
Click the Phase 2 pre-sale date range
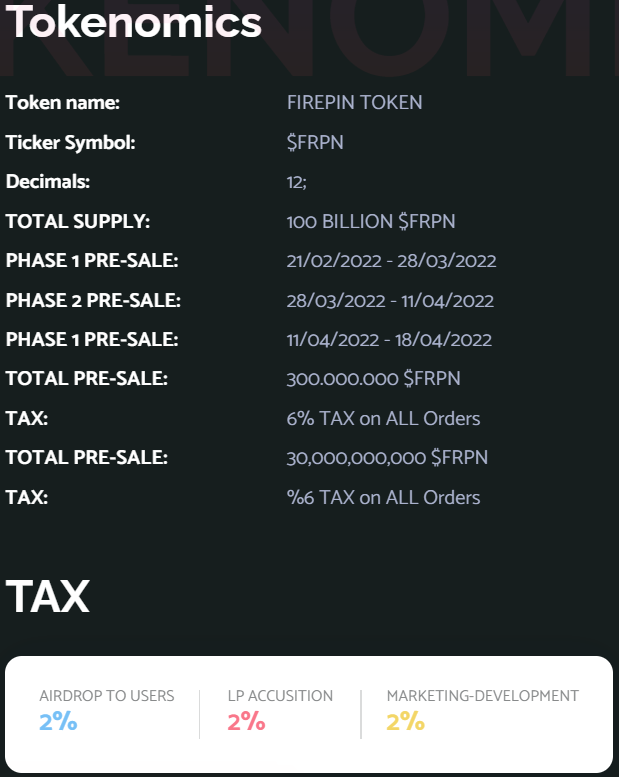coord(390,300)
